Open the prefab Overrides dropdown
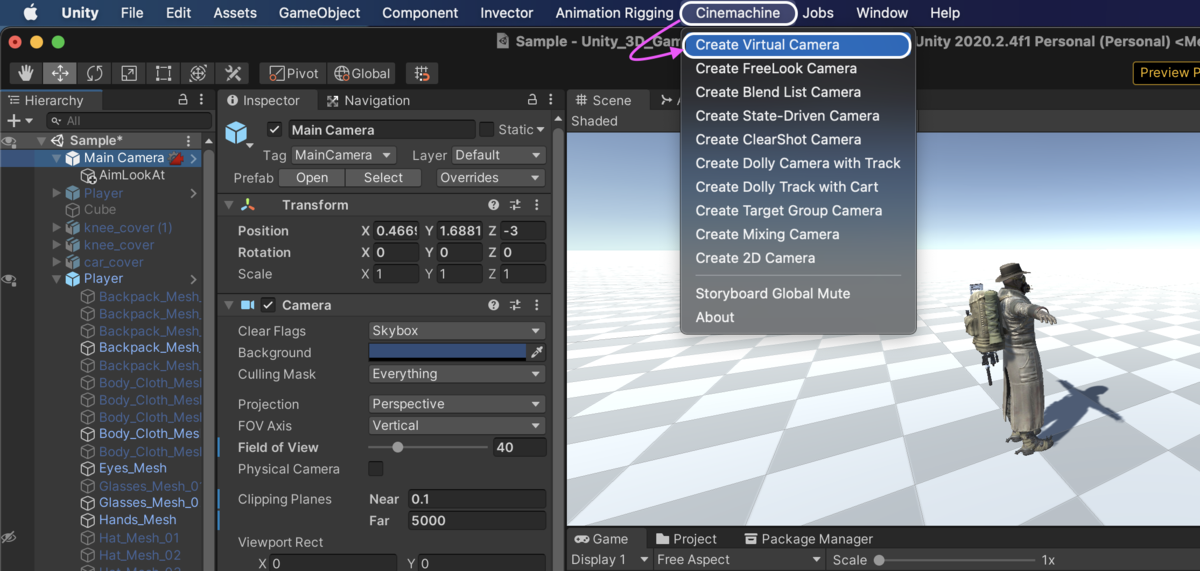This screenshot has width=1200, height=571. 491,177
